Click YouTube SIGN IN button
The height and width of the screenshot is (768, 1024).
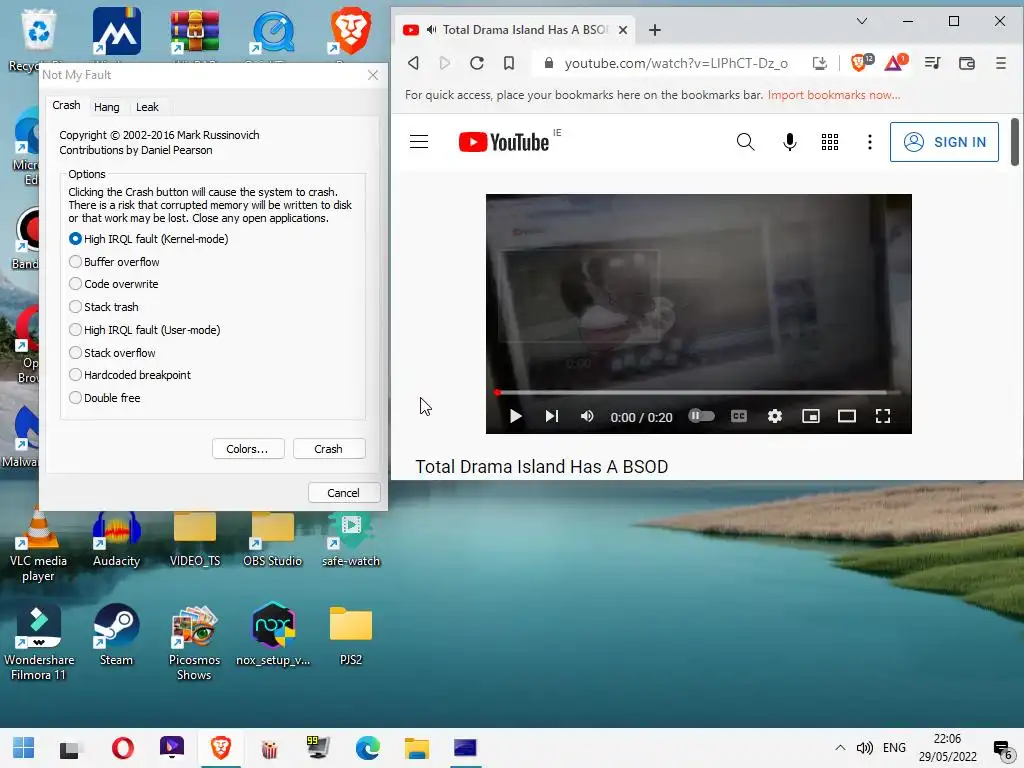944,142
